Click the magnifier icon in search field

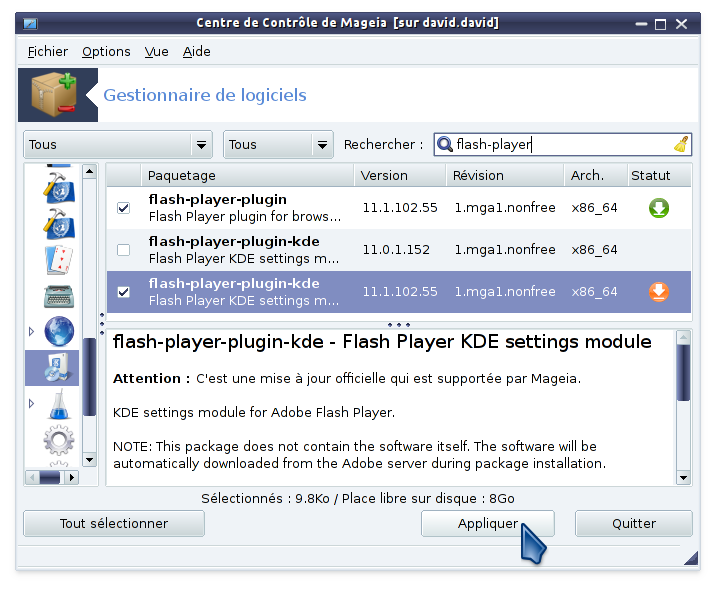[x=444, y=144]
